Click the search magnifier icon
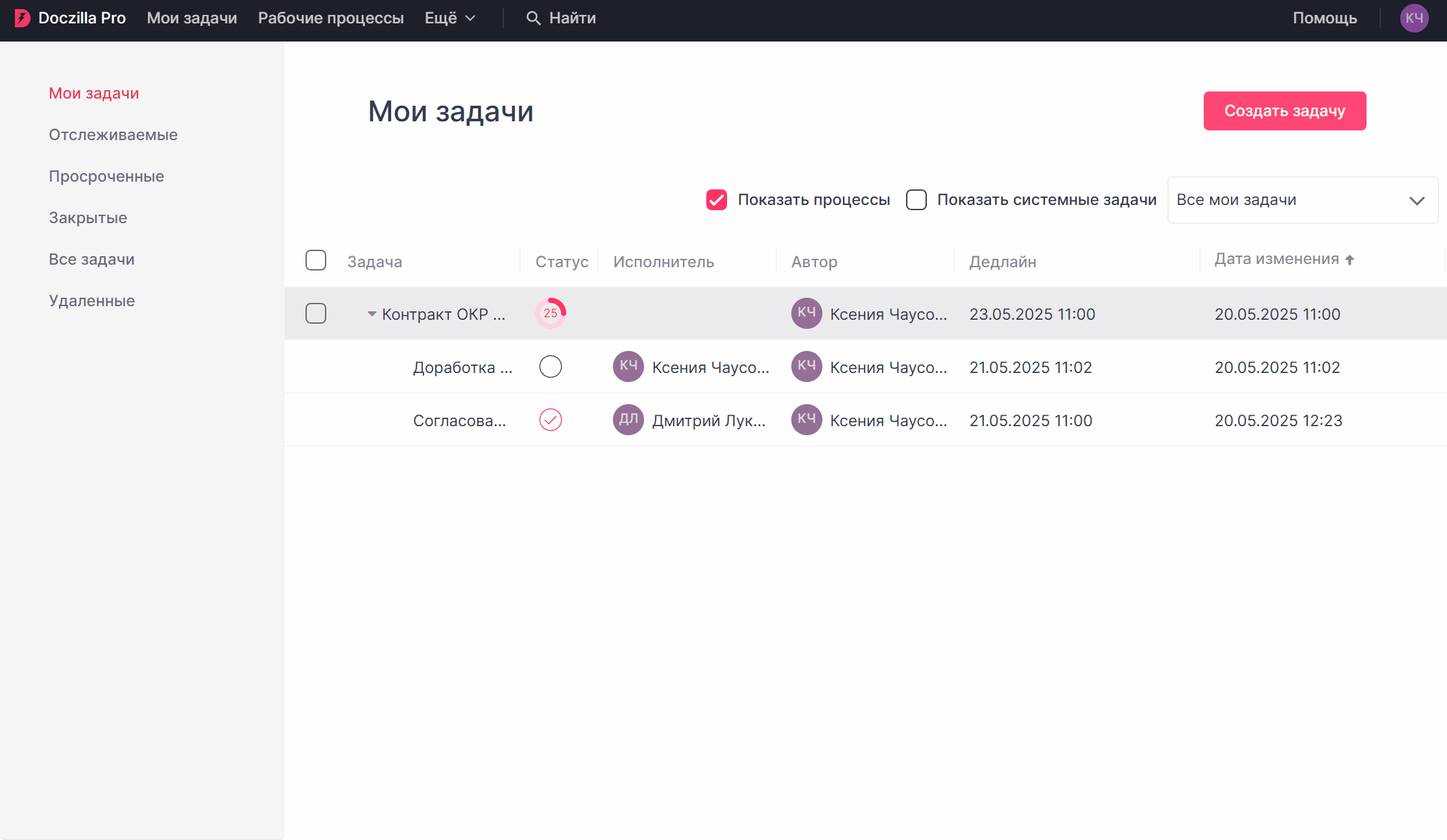The width and height of the screenshot is (1447, 840). [533, 18]
